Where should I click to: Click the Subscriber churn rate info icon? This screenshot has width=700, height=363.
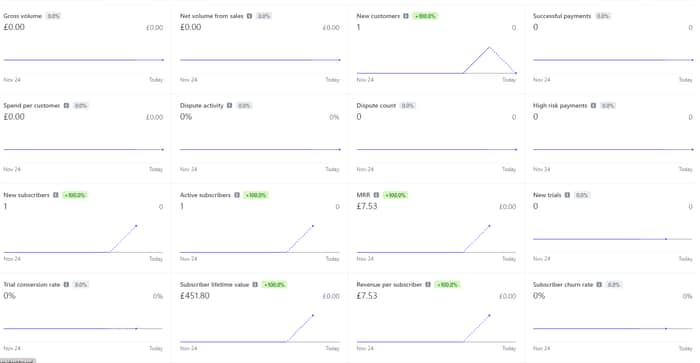tap(599, 285)
